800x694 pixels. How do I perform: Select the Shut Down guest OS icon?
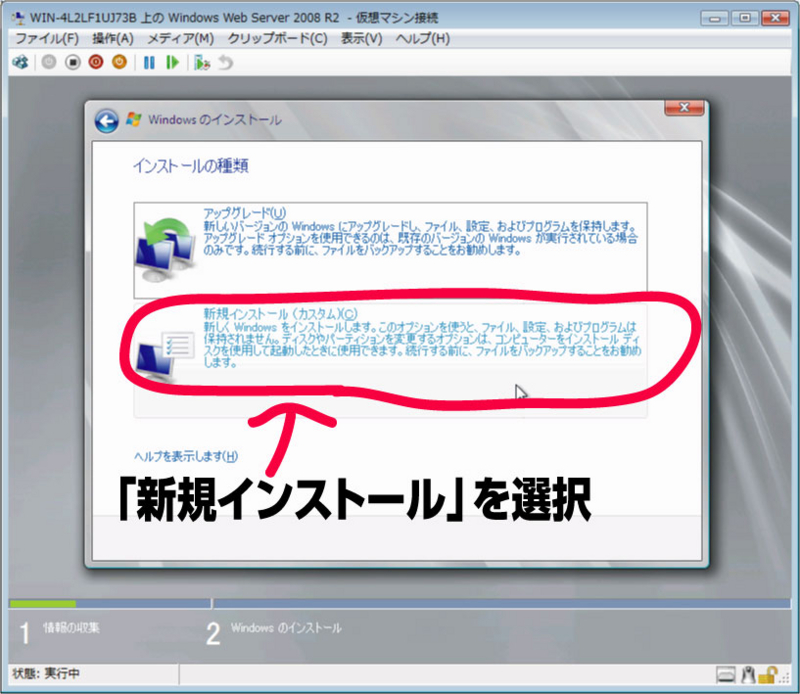point(94,62)
